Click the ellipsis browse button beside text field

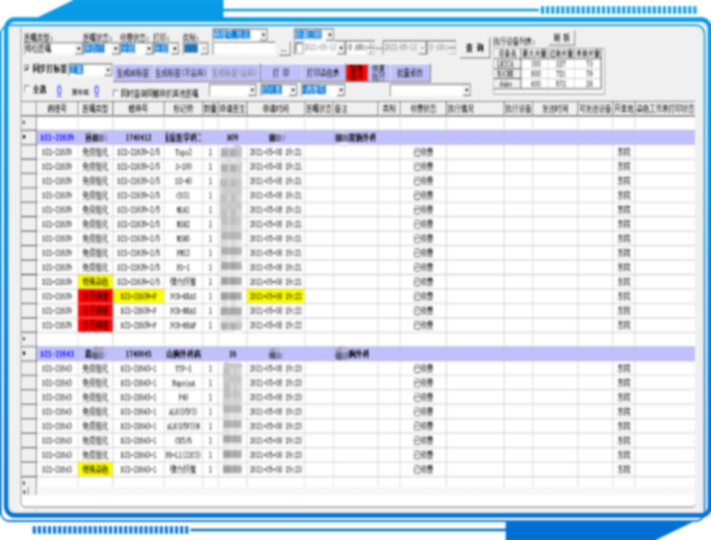click(284, 48)
